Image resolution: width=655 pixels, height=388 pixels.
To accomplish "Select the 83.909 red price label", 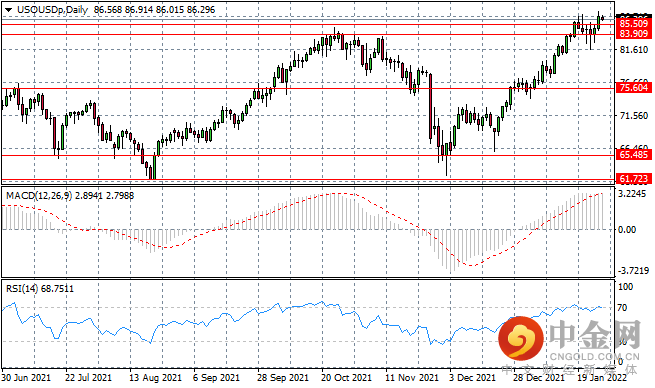I will pyautogui.click(x=633, y=33).
